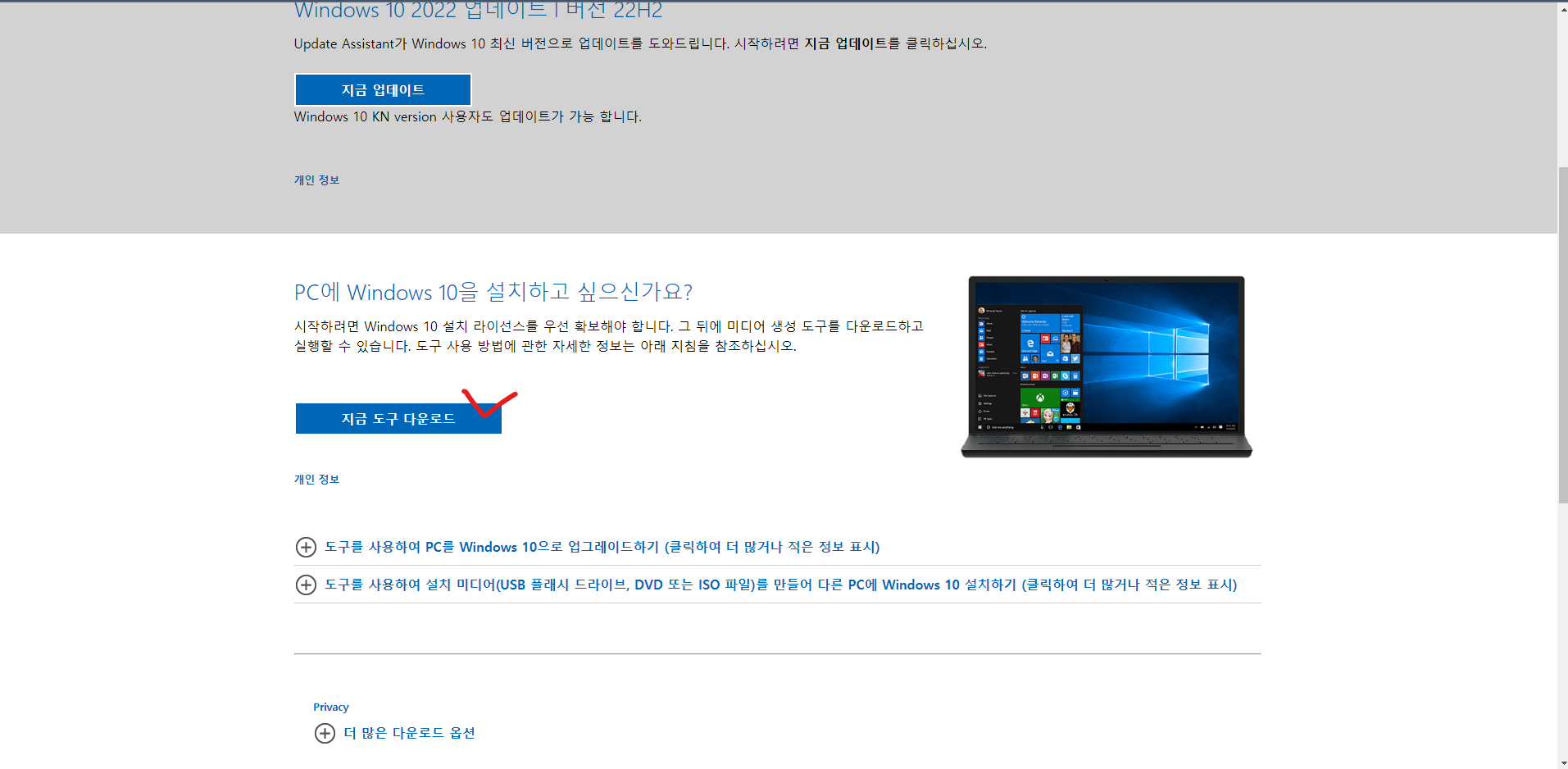Click the Windows 10 KN version 사용자도 text
The width and height of the screenshot is (1568, 769).
(467, 116)
